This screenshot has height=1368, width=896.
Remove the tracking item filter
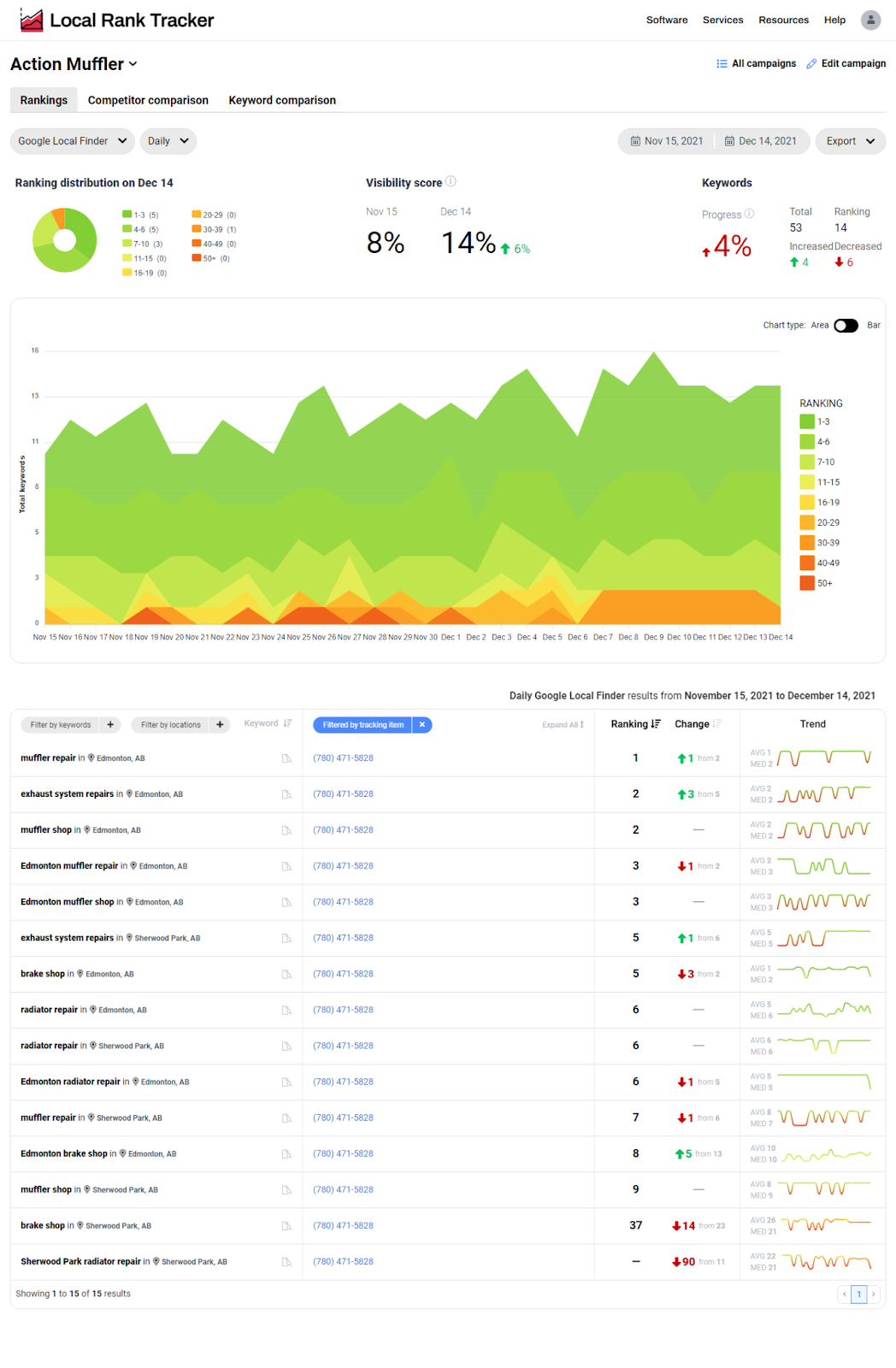click(x=421, y=725)
